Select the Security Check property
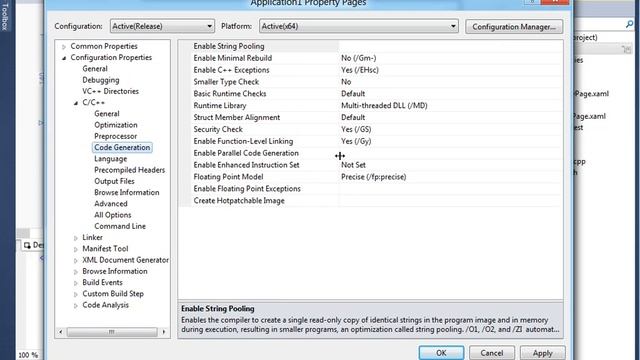The image size is (640, 360). coord(218,129)
